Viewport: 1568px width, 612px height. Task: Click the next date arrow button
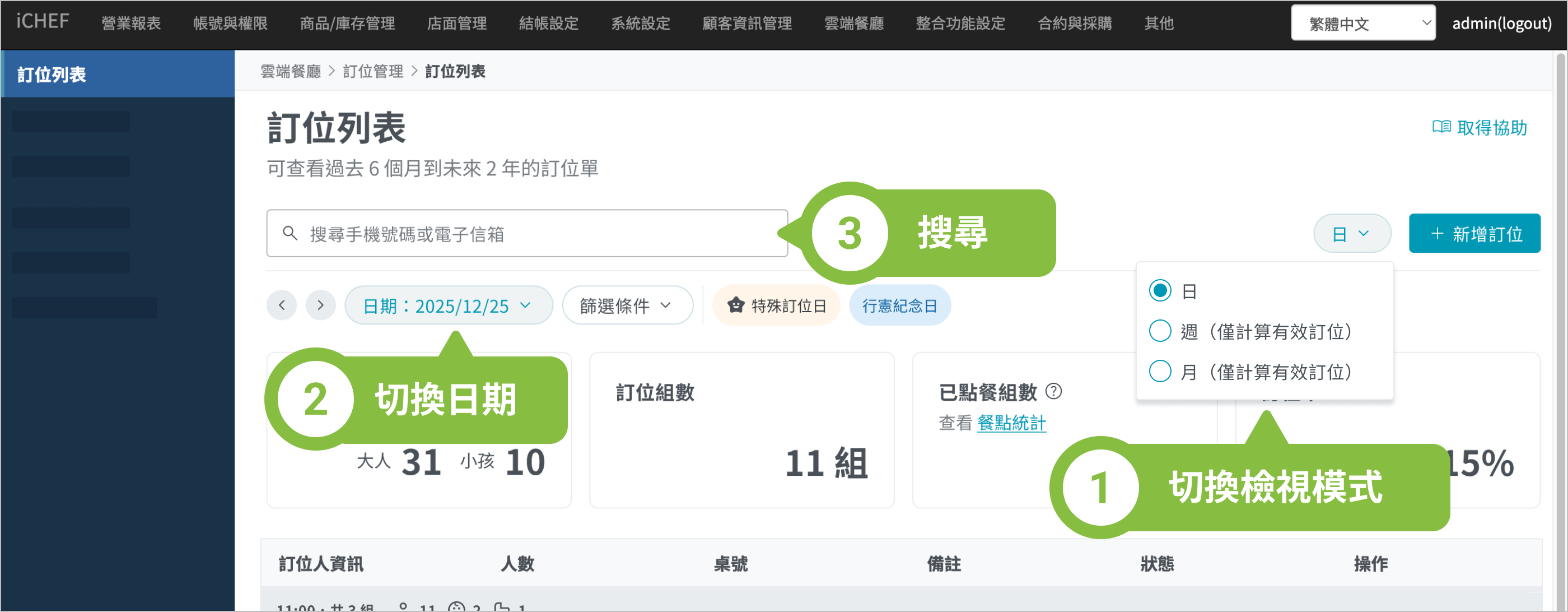(x=320, y=305)
